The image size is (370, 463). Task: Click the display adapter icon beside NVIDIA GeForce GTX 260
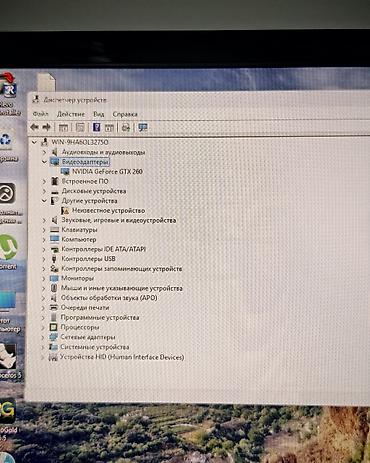tap(65, 171)
